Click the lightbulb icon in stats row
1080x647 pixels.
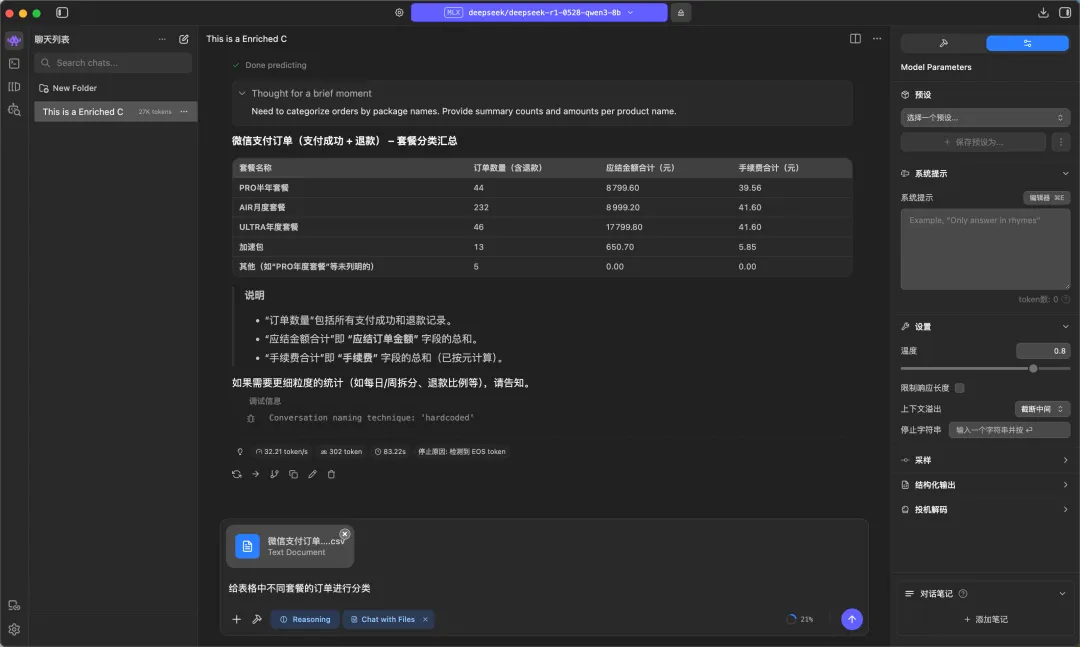[x=240, y=452]
